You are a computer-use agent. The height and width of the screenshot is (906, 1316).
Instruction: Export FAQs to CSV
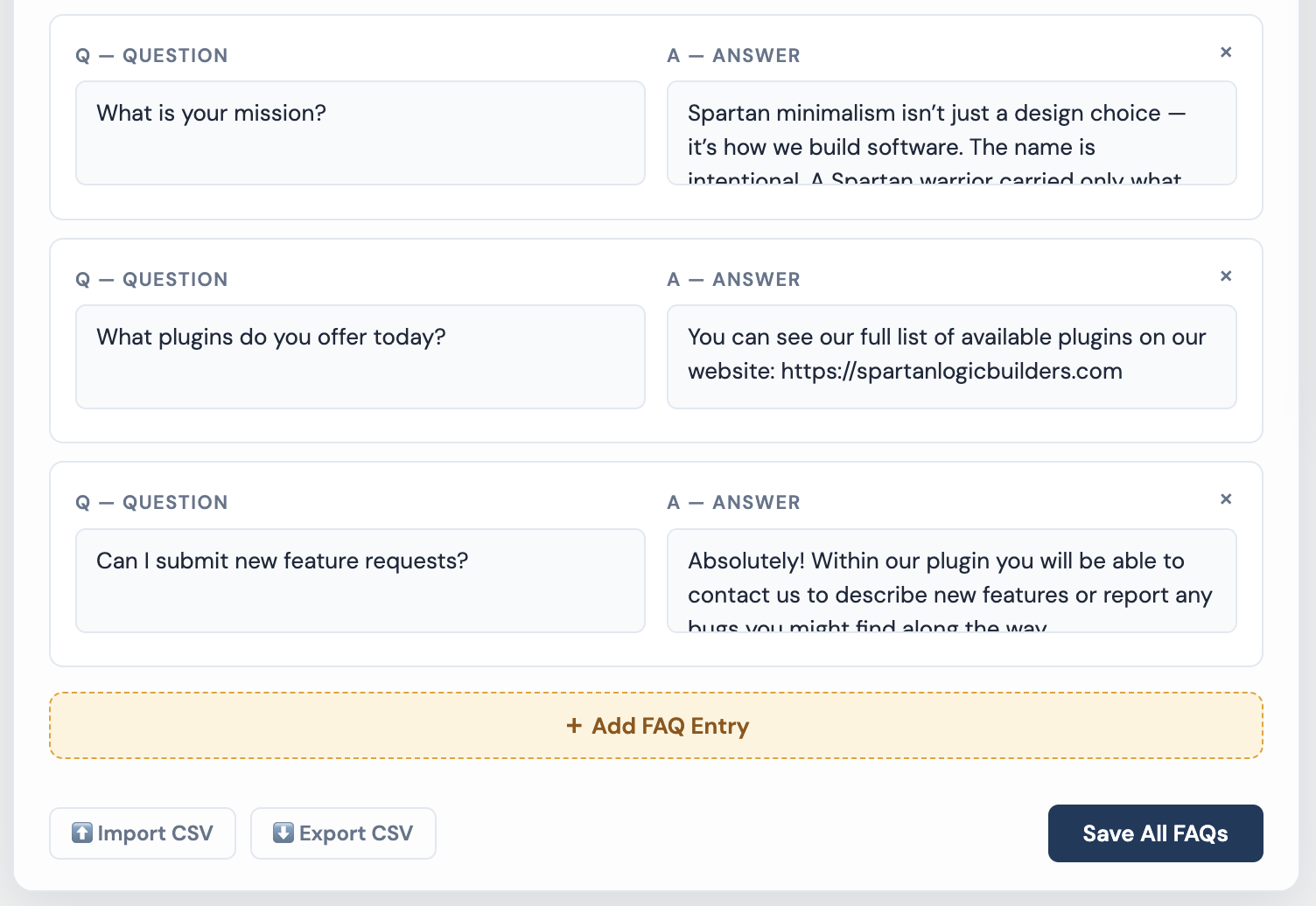[x=343, y=833]
